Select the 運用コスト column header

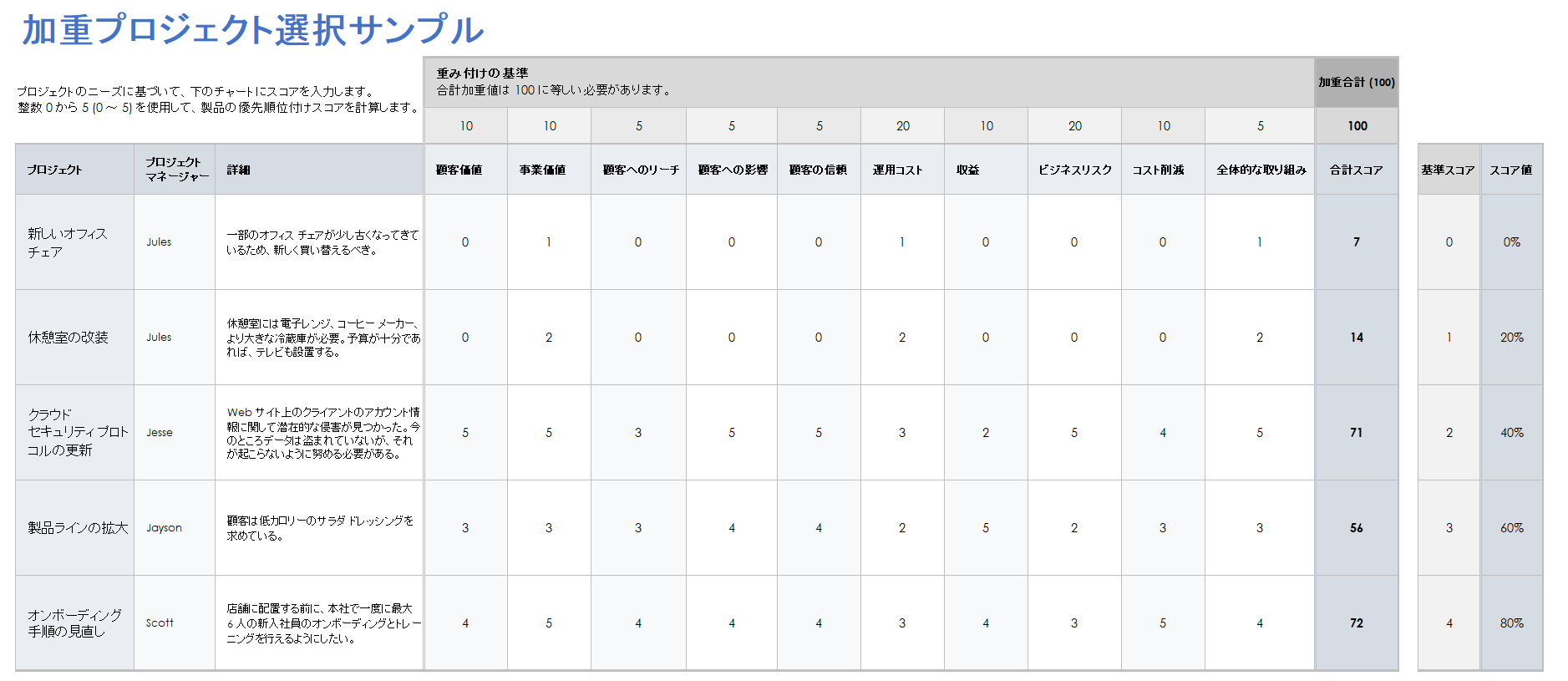tap(902, 170)
